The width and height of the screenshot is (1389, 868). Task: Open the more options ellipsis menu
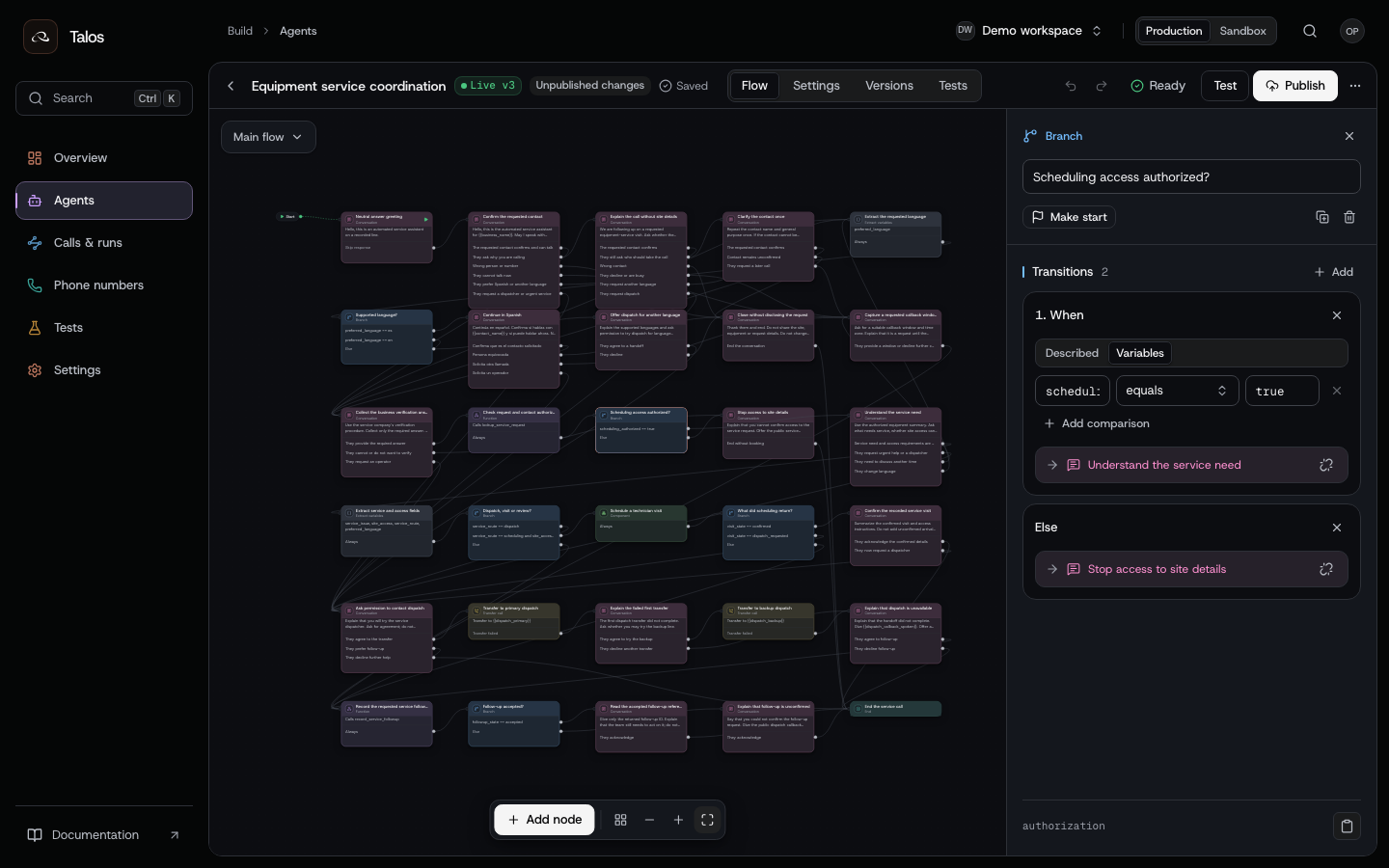coord(1355,86)
